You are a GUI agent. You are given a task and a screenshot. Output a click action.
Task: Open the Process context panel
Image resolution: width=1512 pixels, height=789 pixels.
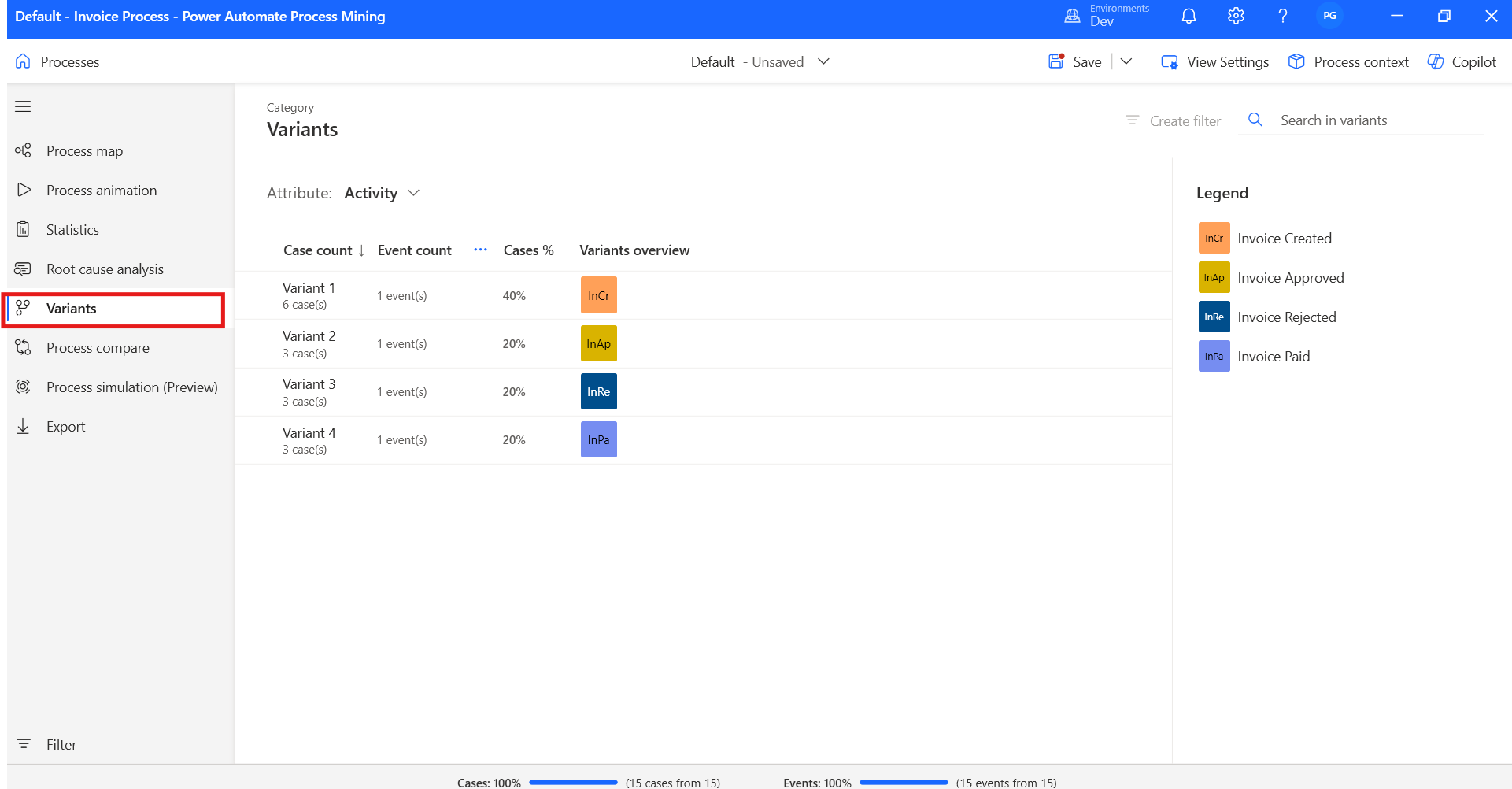coord(1348,61)
